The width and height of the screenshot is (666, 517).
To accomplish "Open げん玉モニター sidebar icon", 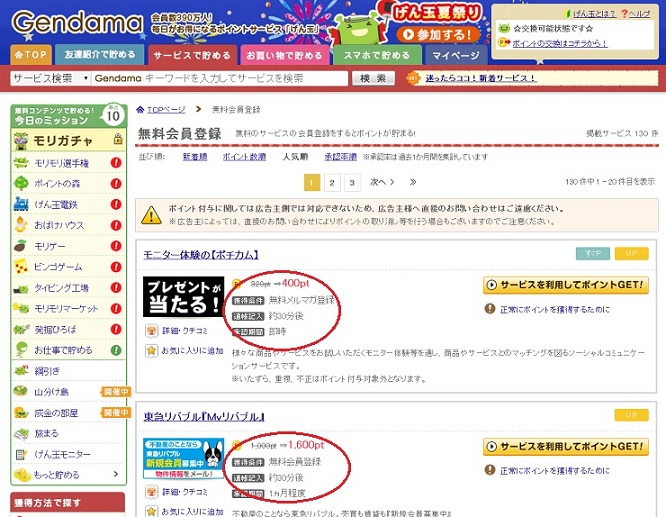I will tap(20, 455).
